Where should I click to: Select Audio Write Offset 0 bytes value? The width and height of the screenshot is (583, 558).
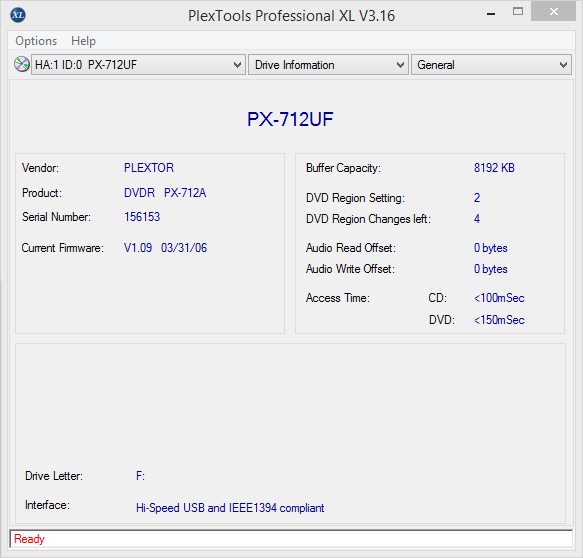coord(490,269)
